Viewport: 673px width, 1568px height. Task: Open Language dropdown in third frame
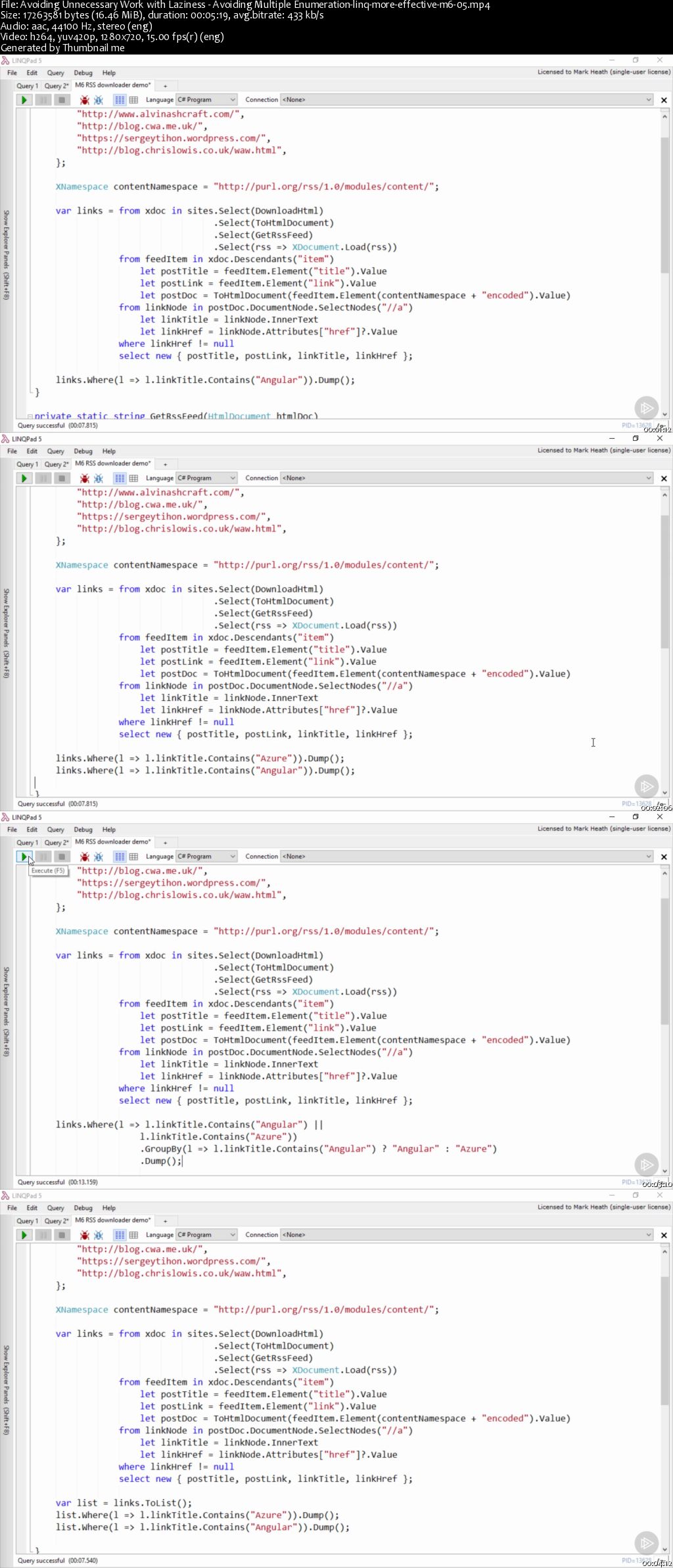(x=206, y=857)
